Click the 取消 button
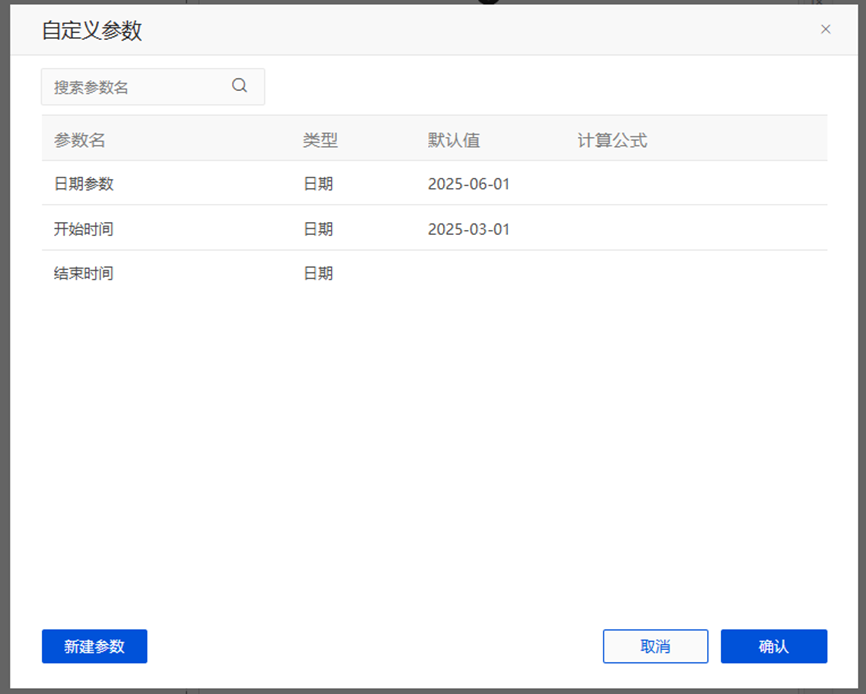866x694 pixels. (655, 646)
